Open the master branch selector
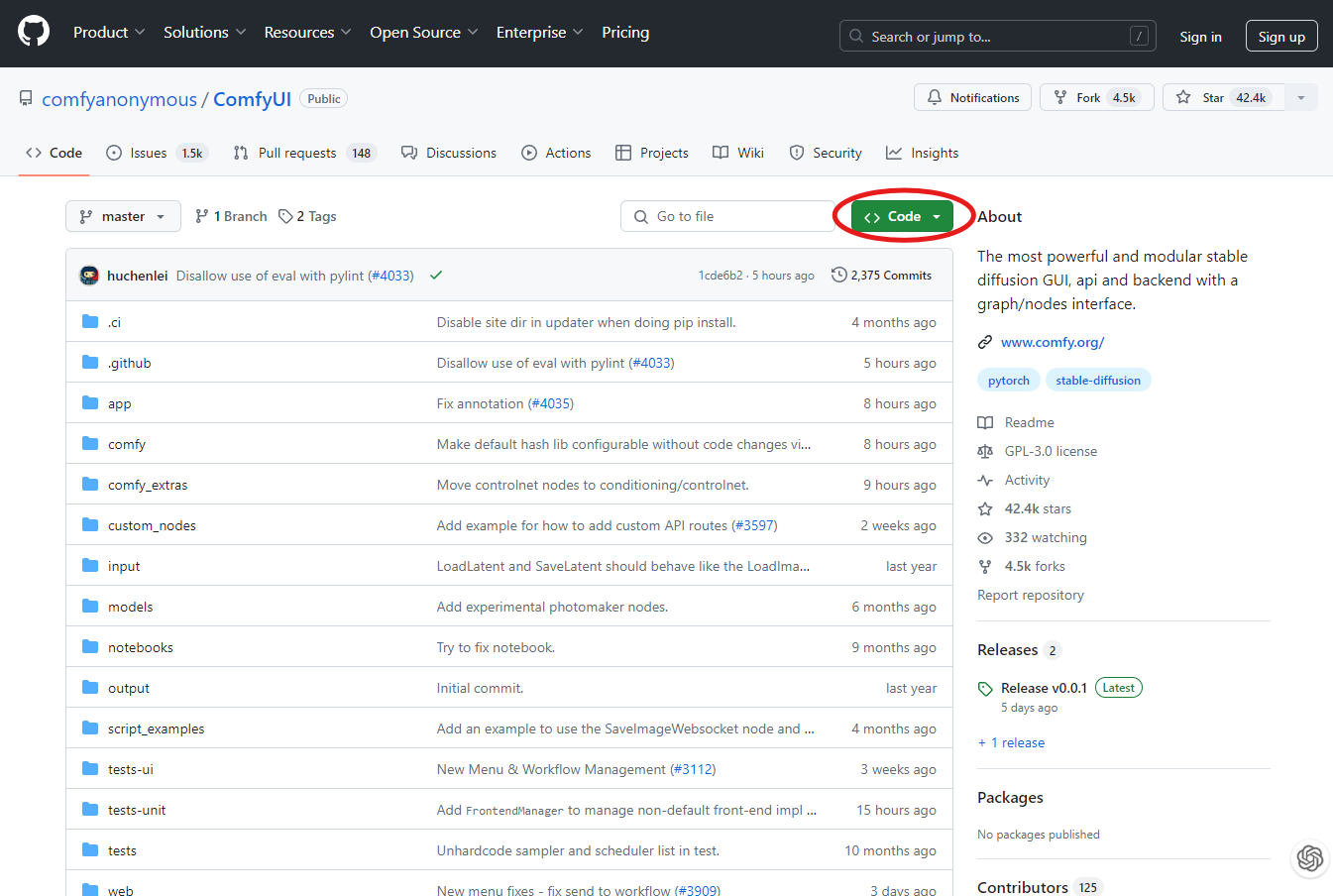This screenshot has height=896, width=1333. [x=123, y=216]
